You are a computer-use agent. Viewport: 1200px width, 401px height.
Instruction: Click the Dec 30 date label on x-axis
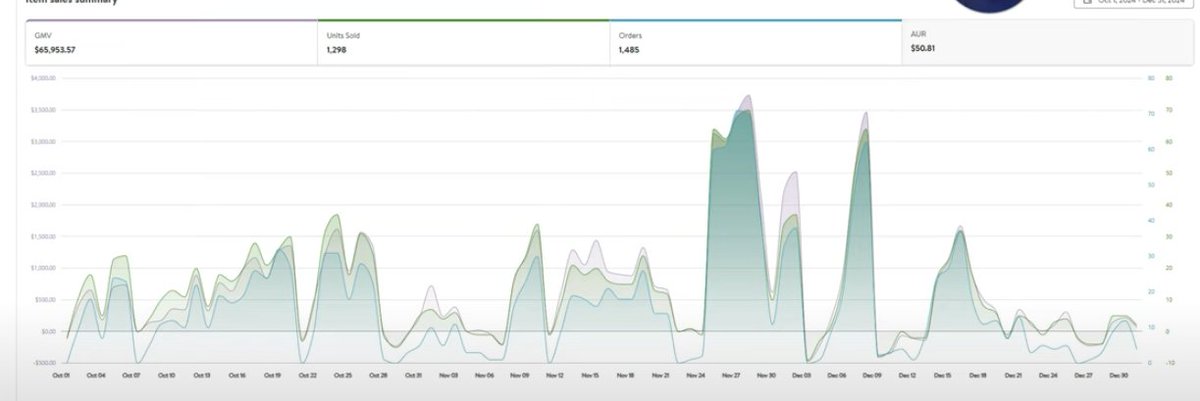point(1119,375)
